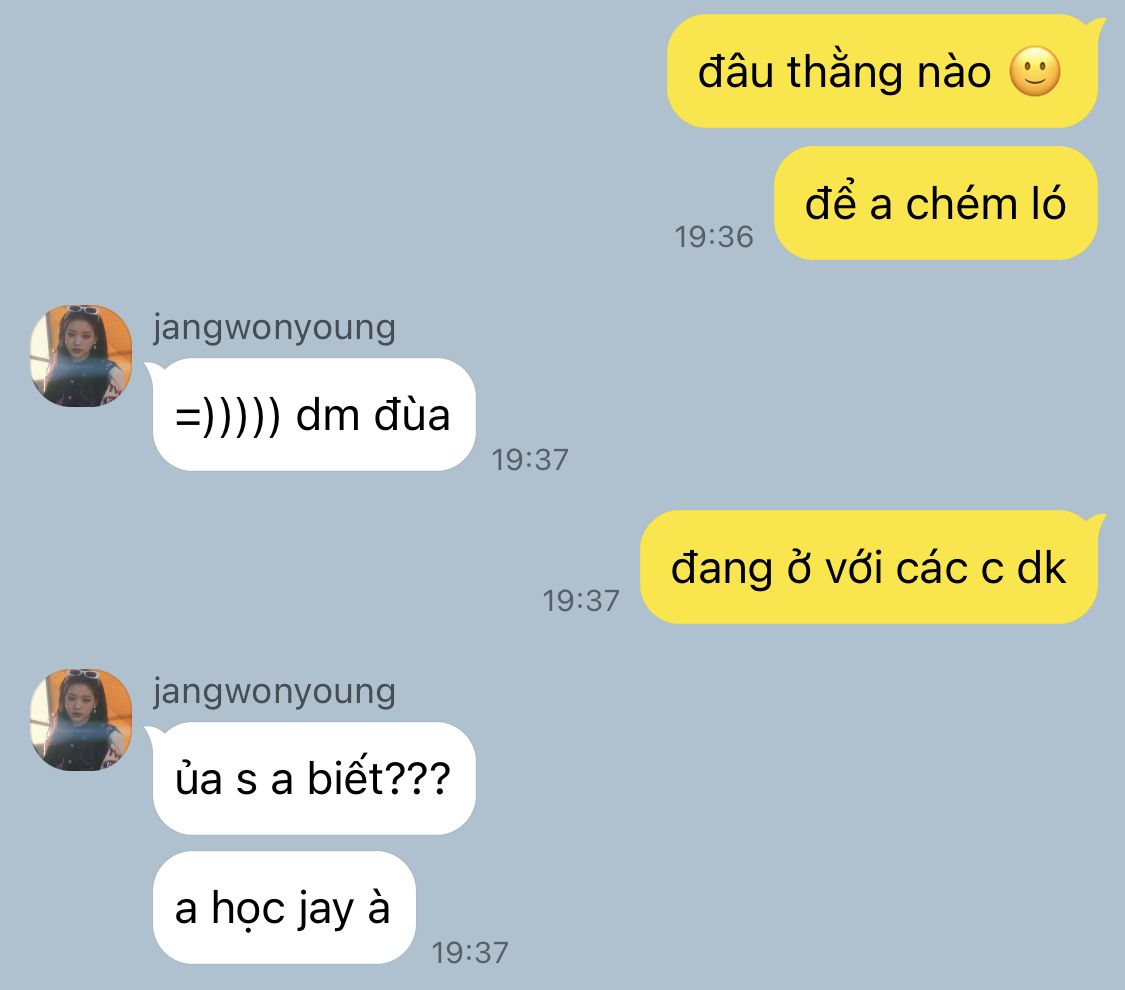The image size is (1125, 990).
Task: Select the "ủa s a biết???" message bubble
Action: (x=314, y=778)
